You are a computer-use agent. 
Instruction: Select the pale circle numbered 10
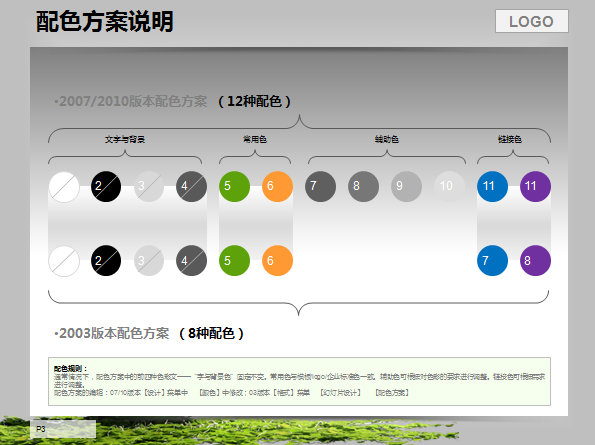[x=449, y=186]
